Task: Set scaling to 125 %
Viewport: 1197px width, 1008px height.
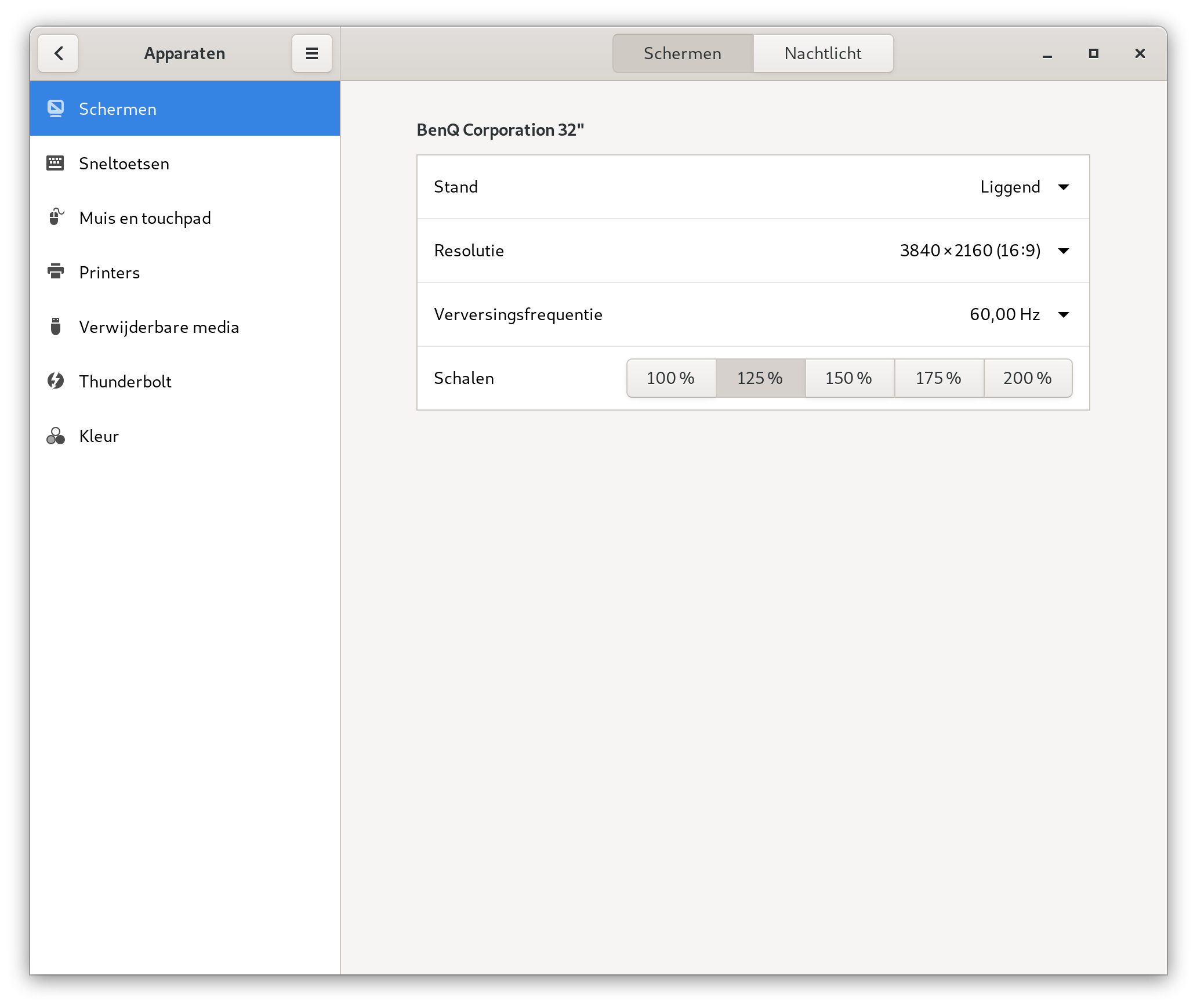Action: coord(760,378)
